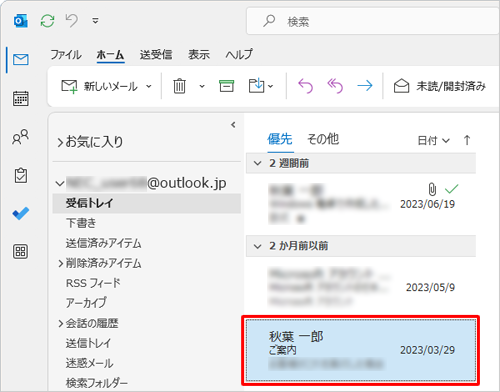Viewport: 500px width, 392px height.
Task: Open the 日付 sort dropdown
Action: (x=434, y=140)
